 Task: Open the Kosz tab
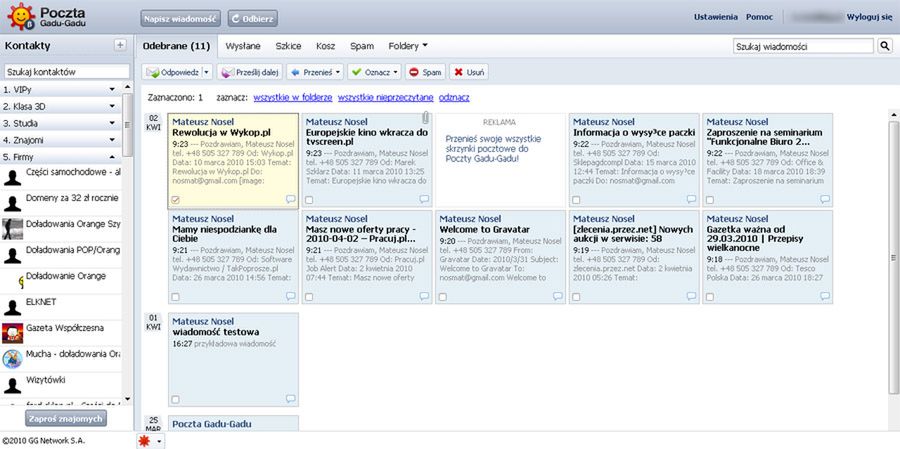pyautogui.click(x=325, y=46)
